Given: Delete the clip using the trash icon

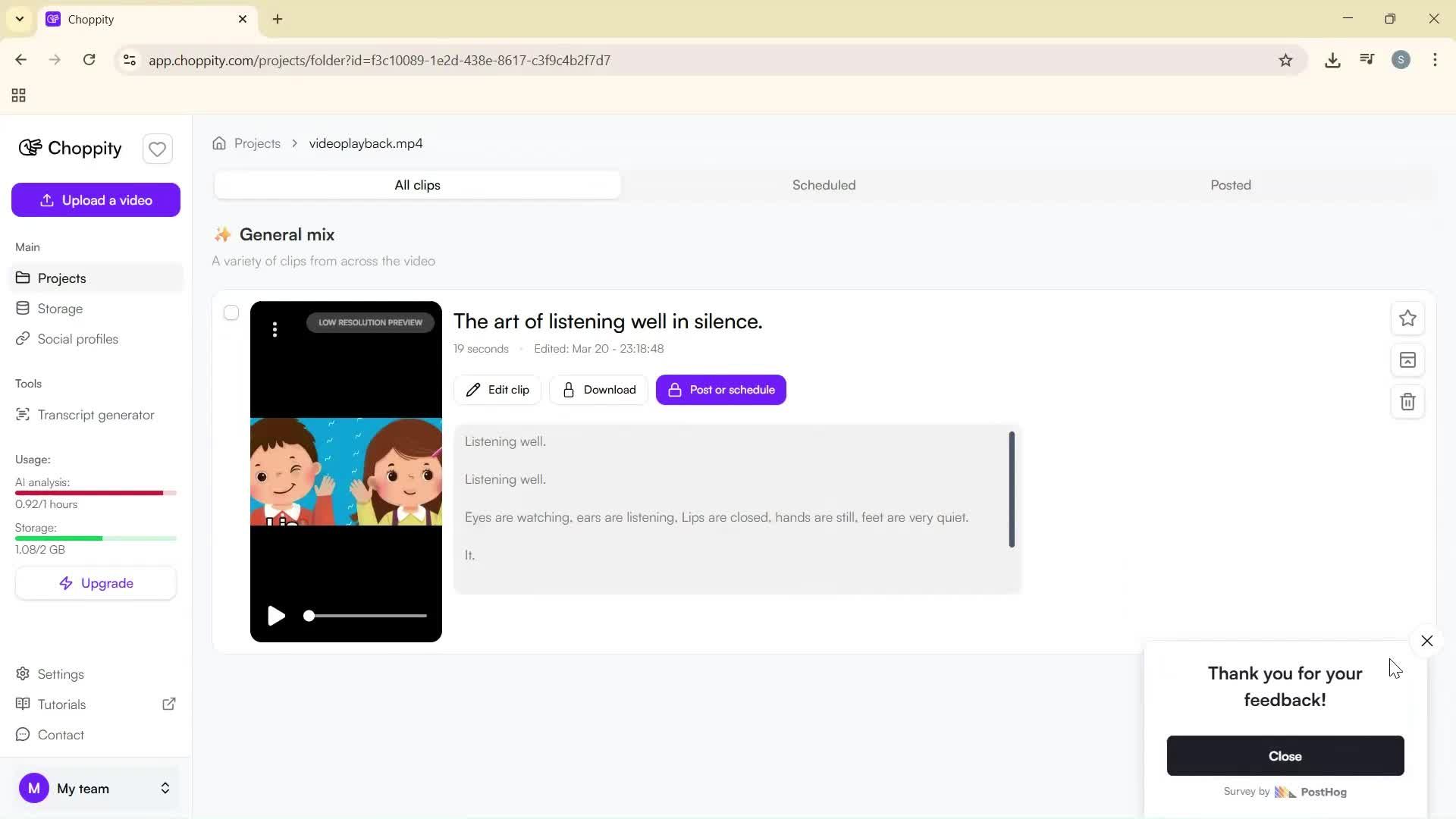Looking at the screenshot, I should pyautogui.click(x=1407, y=402).
